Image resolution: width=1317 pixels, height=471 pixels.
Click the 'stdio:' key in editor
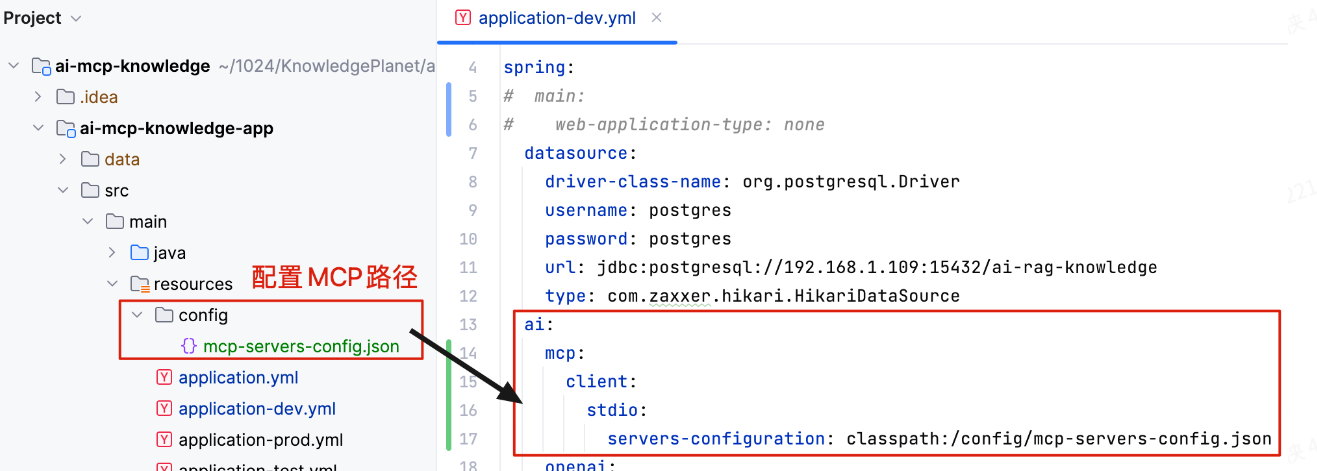coord(617,409)
